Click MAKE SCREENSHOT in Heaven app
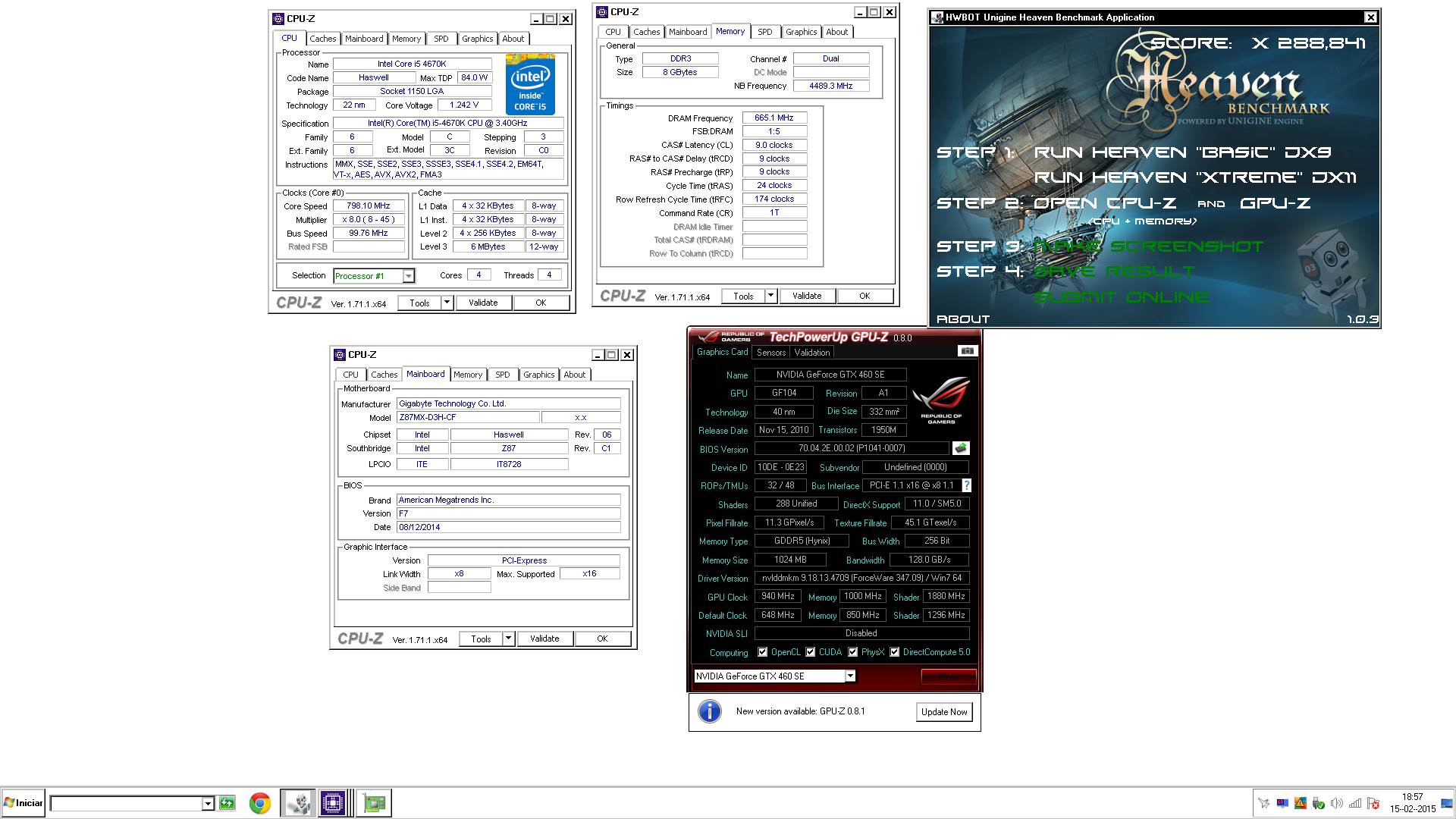 point(1148,246)
